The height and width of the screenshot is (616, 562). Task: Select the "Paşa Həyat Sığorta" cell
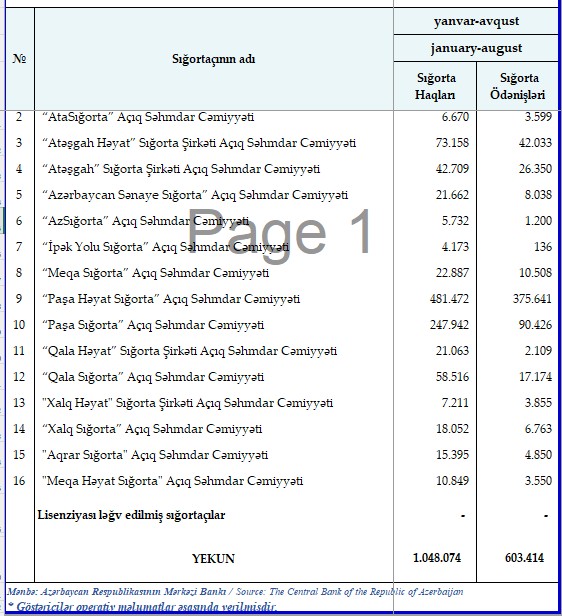[171, 299]
